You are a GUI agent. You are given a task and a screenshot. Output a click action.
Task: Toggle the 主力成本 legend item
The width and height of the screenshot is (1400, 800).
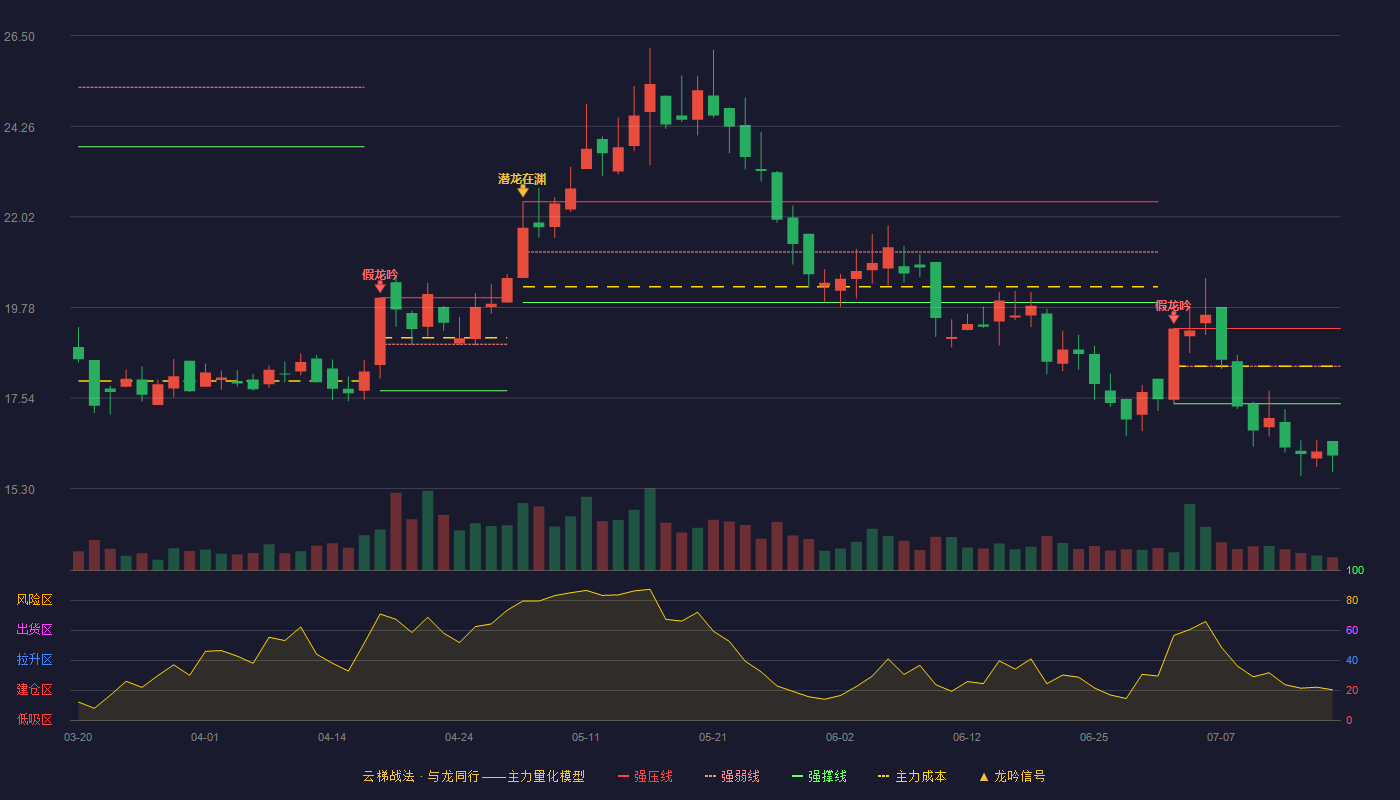click(x=912, y=776)
